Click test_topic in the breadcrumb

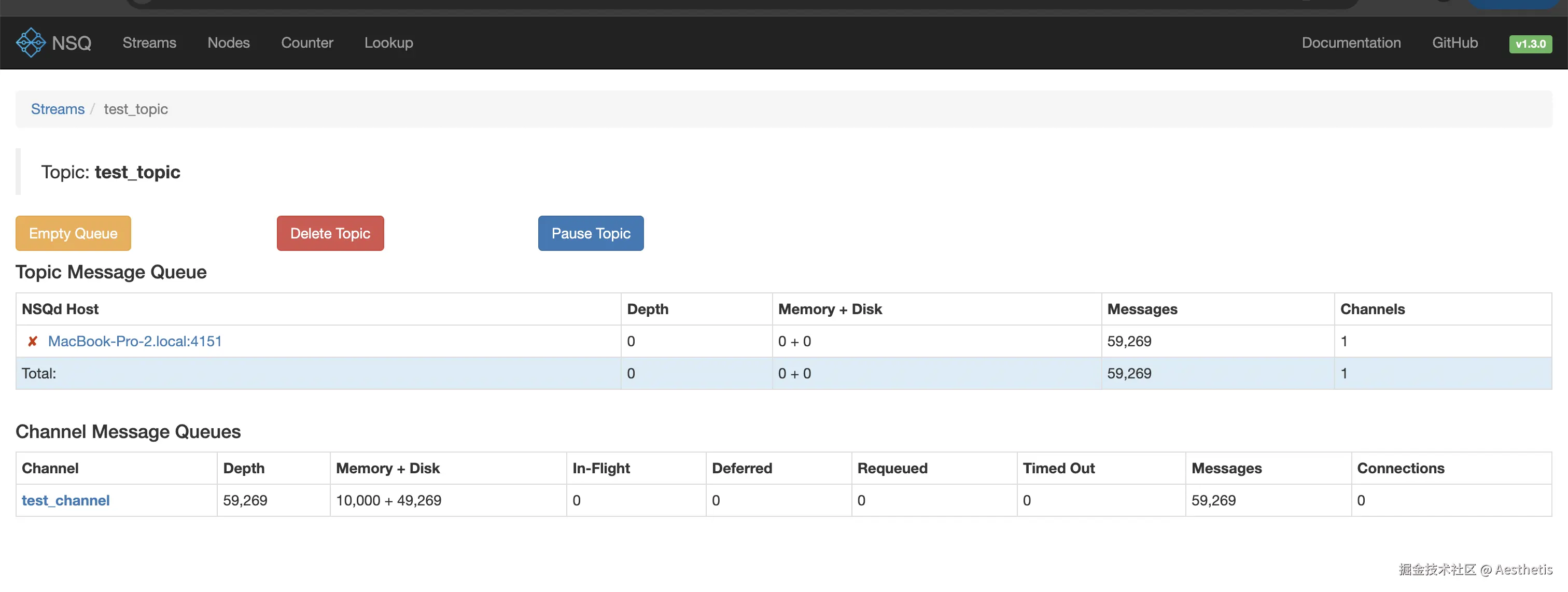pos(136,109)
